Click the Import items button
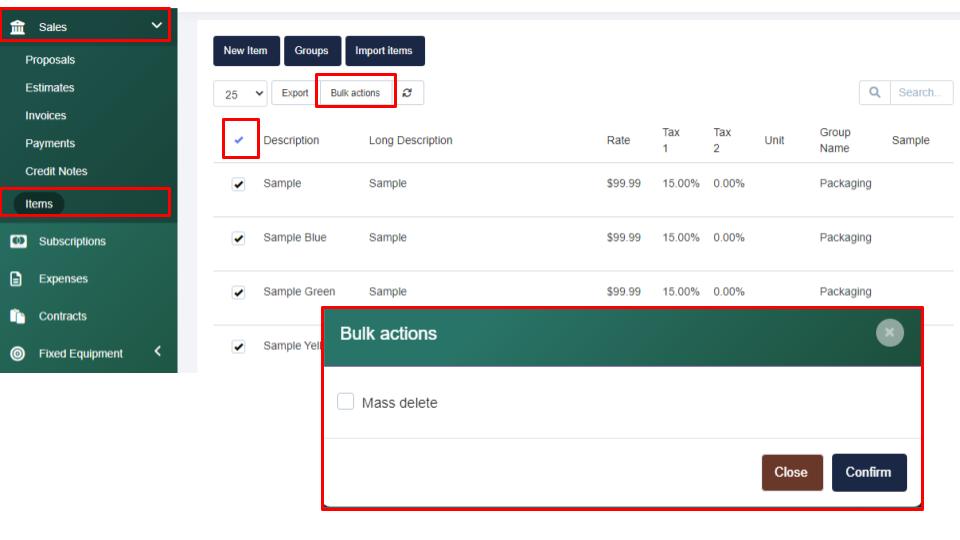960x540 pixels. click(384, 51)
